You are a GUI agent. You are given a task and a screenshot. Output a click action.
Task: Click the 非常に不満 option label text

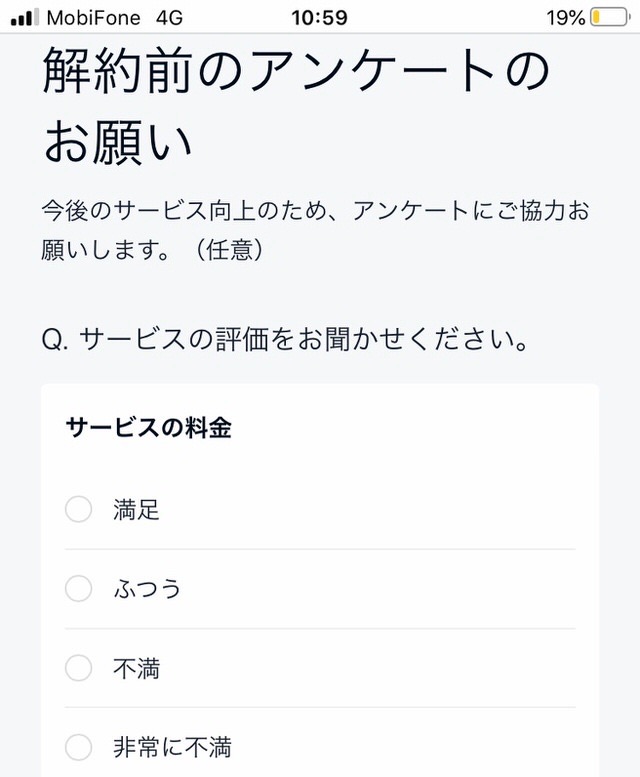(x=172, y=747)
